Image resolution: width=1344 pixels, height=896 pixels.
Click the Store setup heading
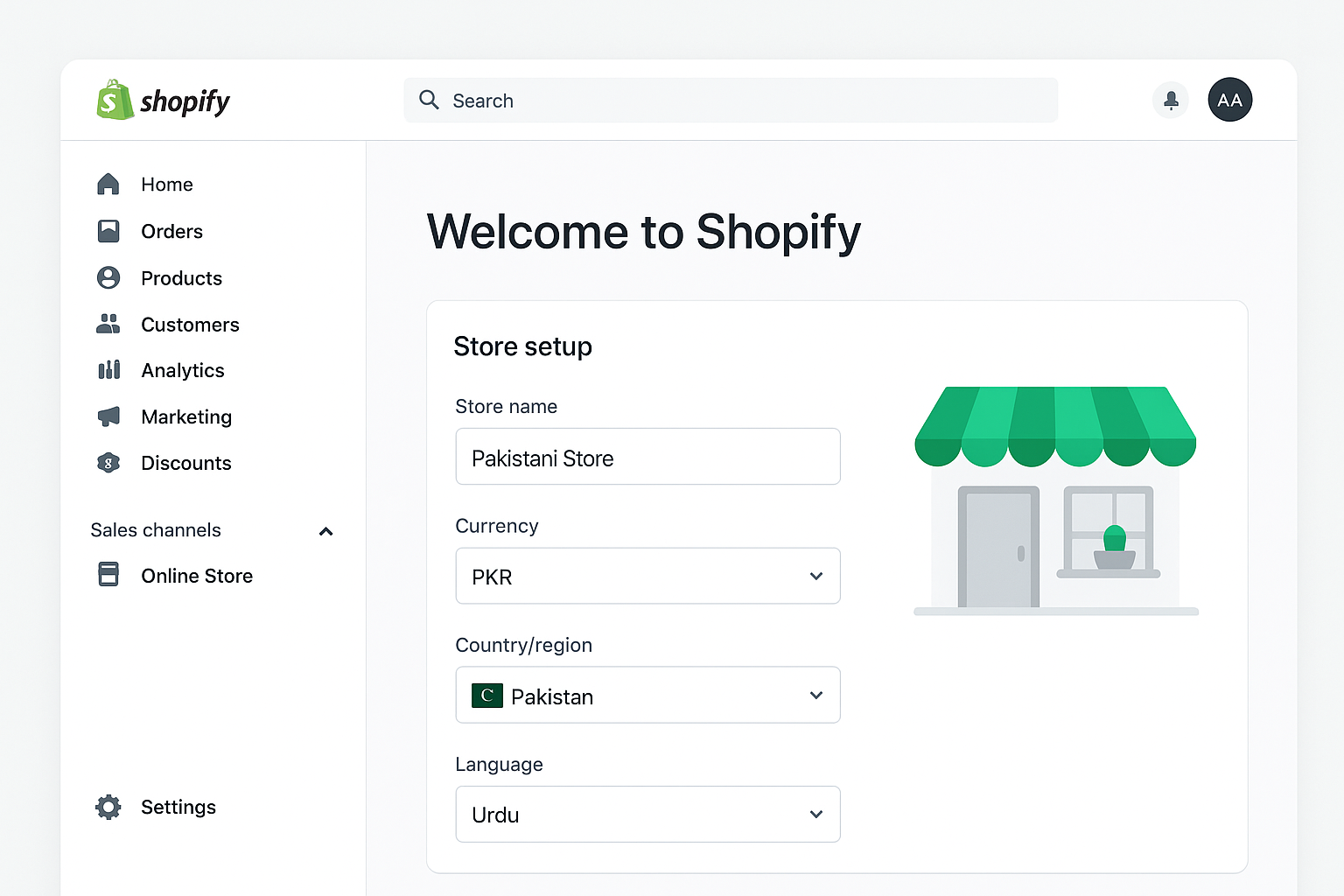point(523,346)
